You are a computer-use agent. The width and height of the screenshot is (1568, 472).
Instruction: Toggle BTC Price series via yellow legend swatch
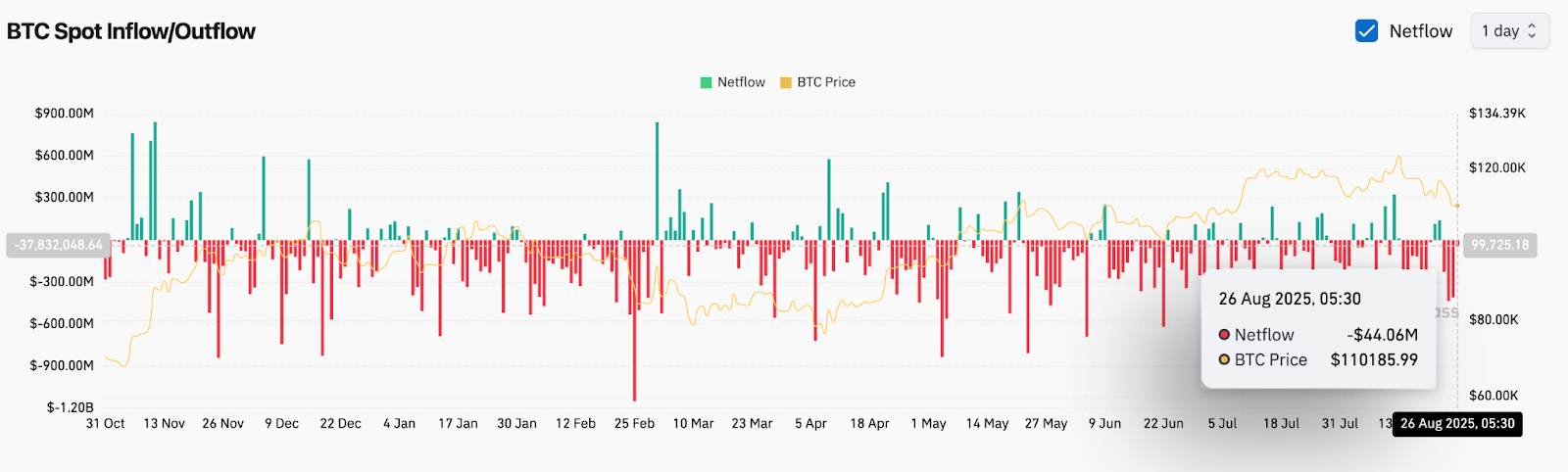[x=785, y=82]
